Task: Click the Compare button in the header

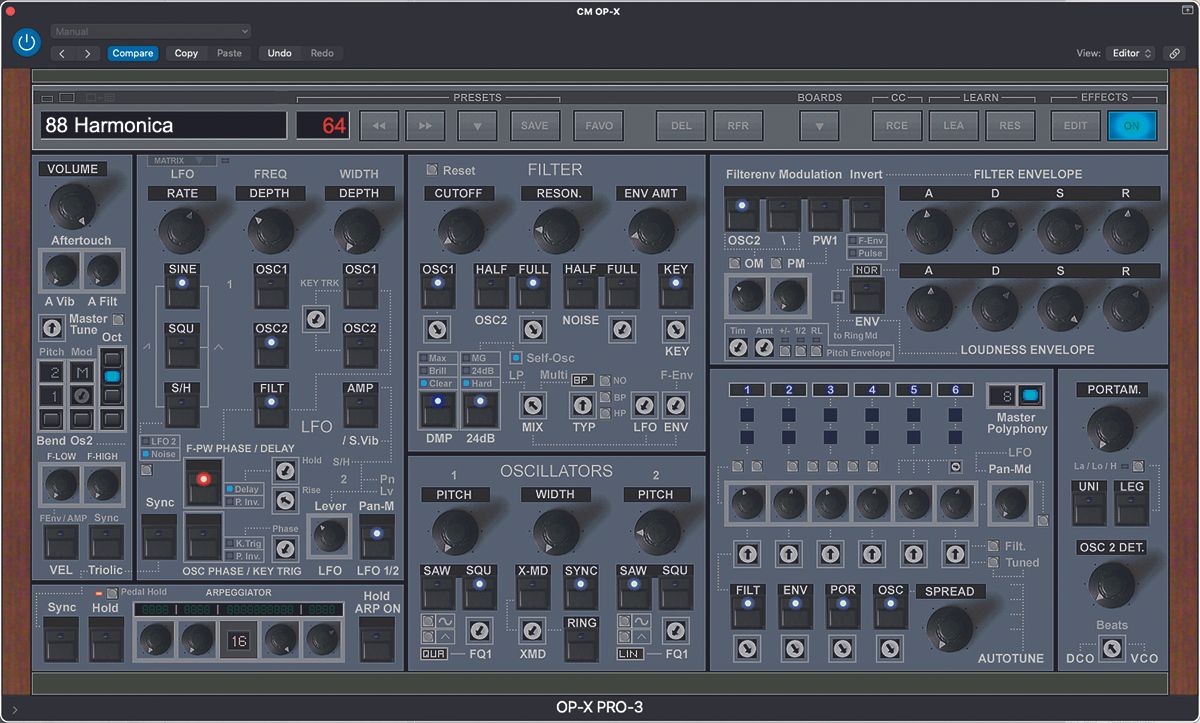Action: [132, 53]
